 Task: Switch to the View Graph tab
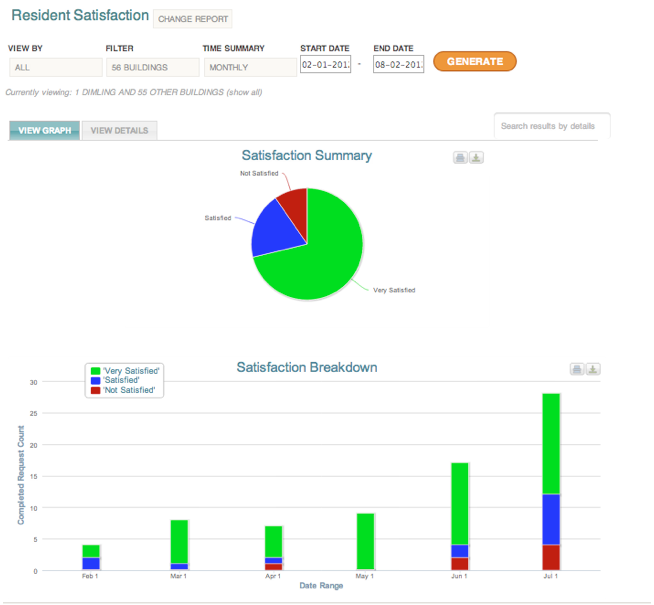(x=45, y=131)
